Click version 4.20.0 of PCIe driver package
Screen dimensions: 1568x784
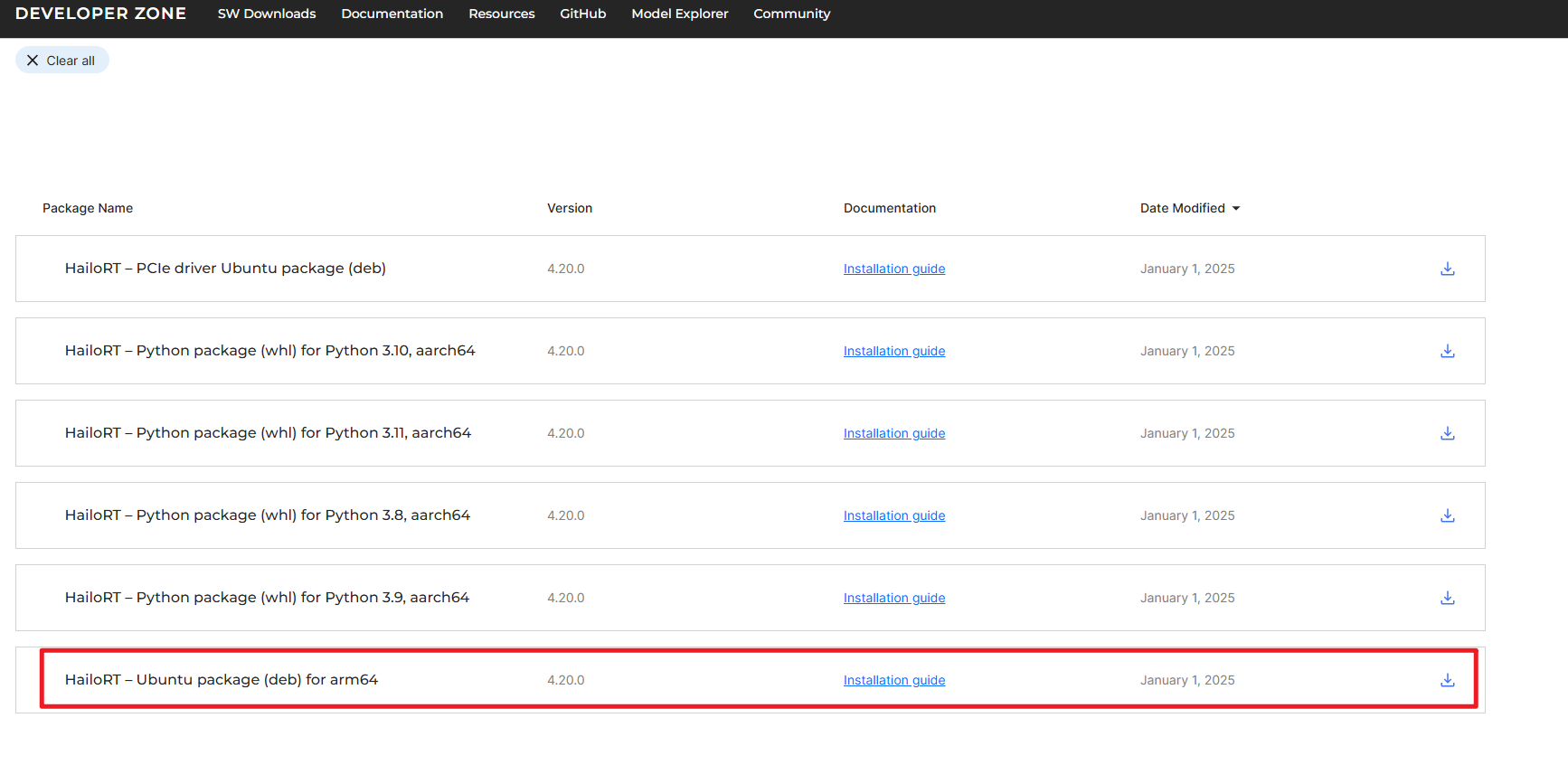click(566, 269)
